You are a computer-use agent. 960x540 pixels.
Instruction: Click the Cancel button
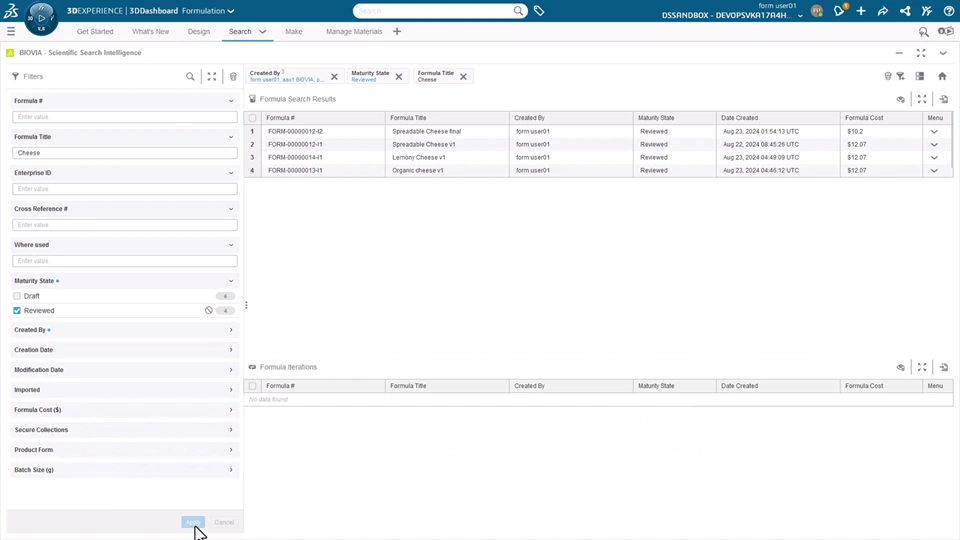pos(224,522)
